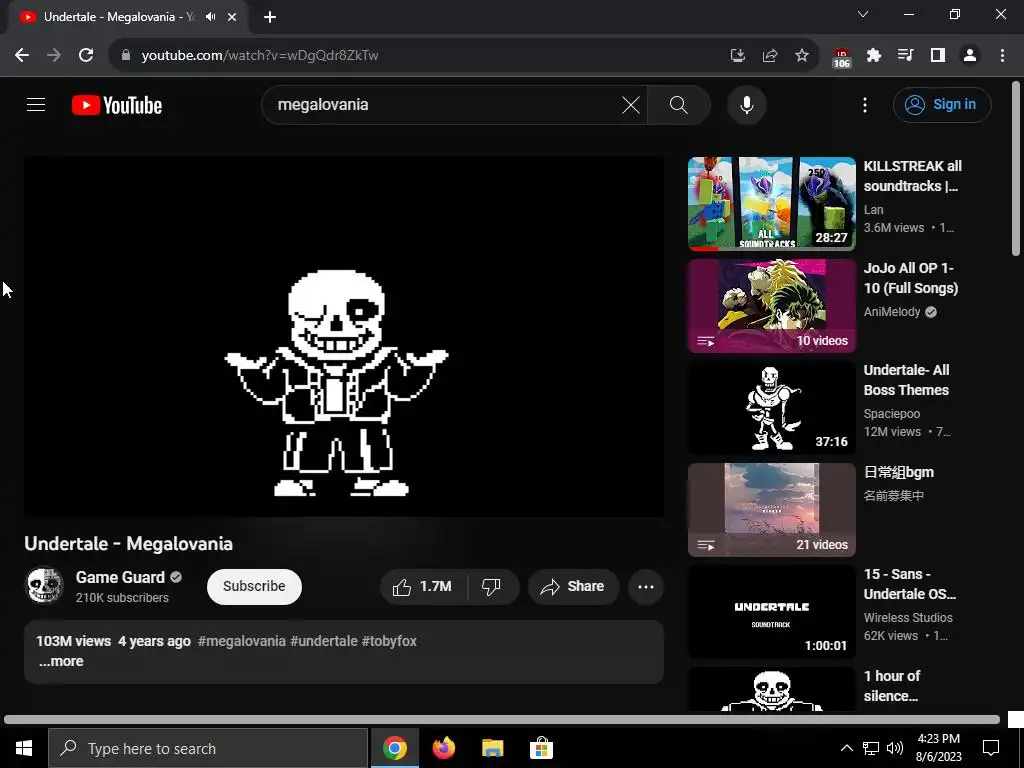
Task: Open a new tab
Action: 270,17
